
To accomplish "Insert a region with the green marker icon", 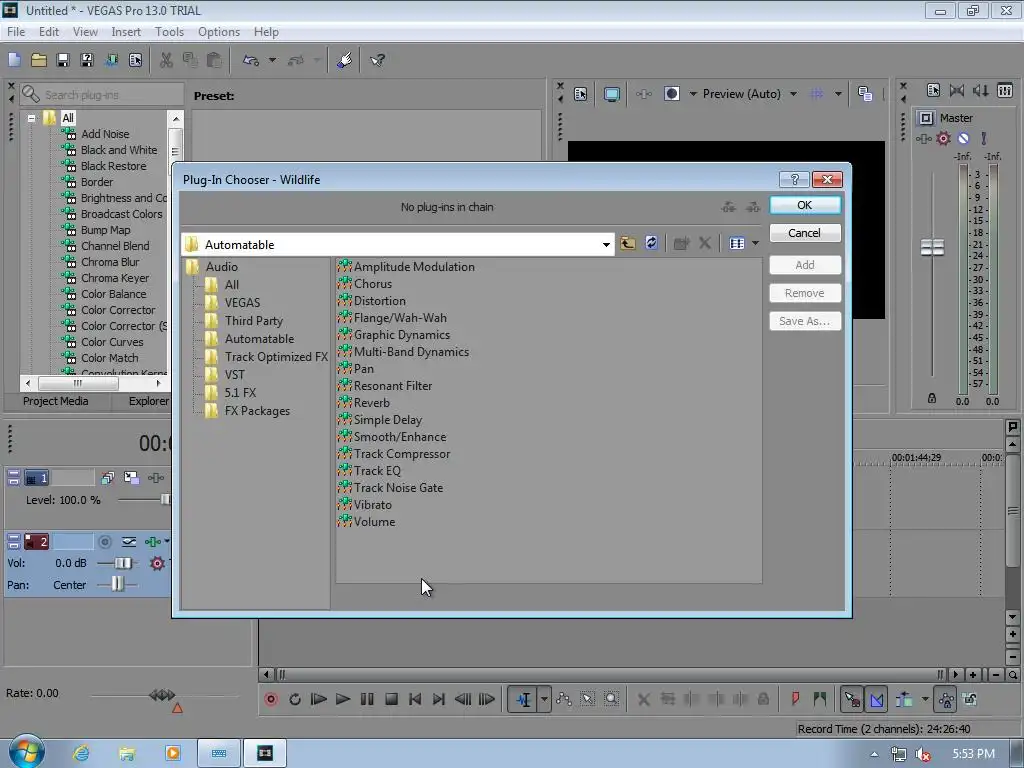I will (x=820, y=699).
